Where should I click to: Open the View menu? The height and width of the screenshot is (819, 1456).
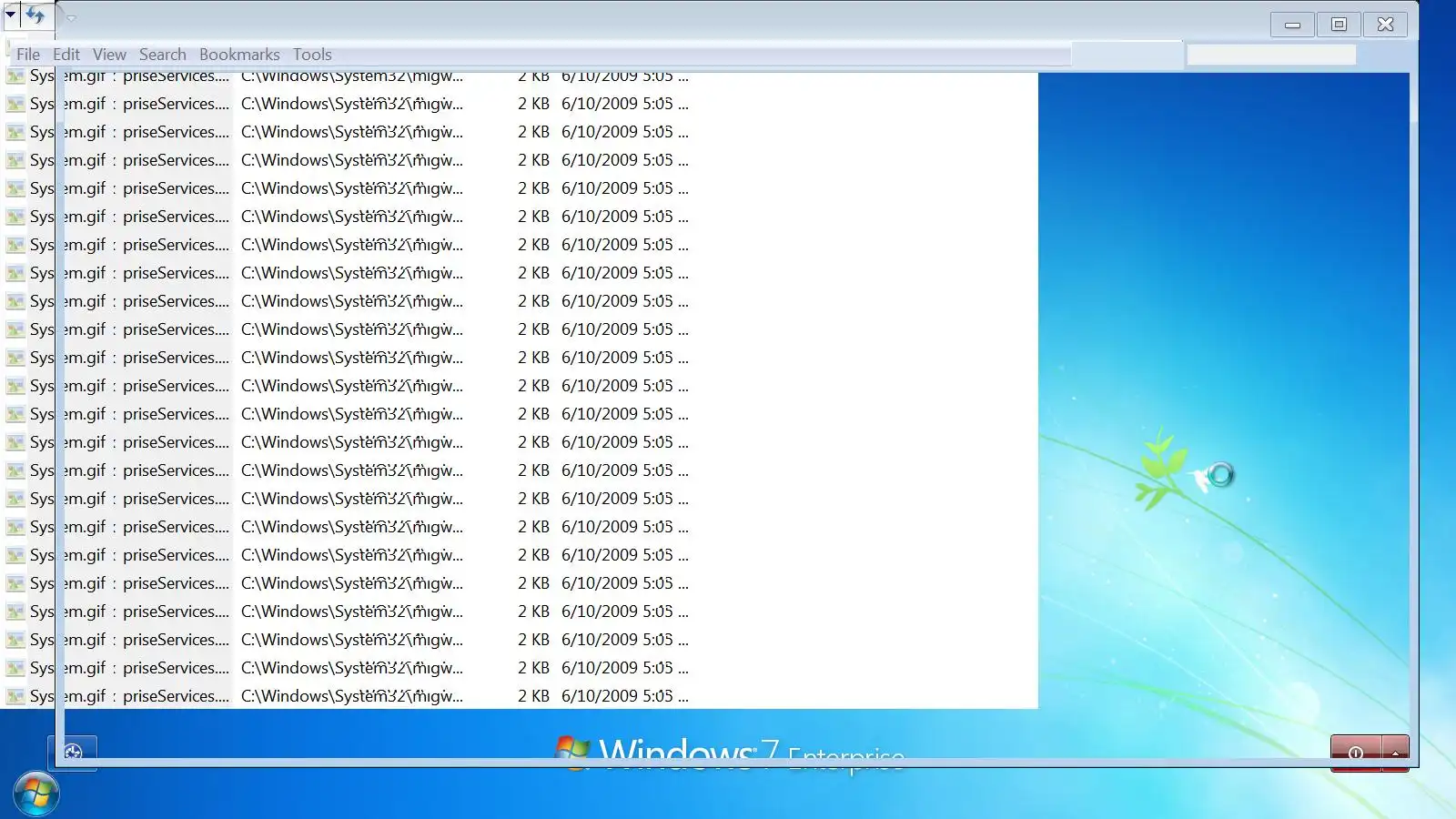point(109,55)
